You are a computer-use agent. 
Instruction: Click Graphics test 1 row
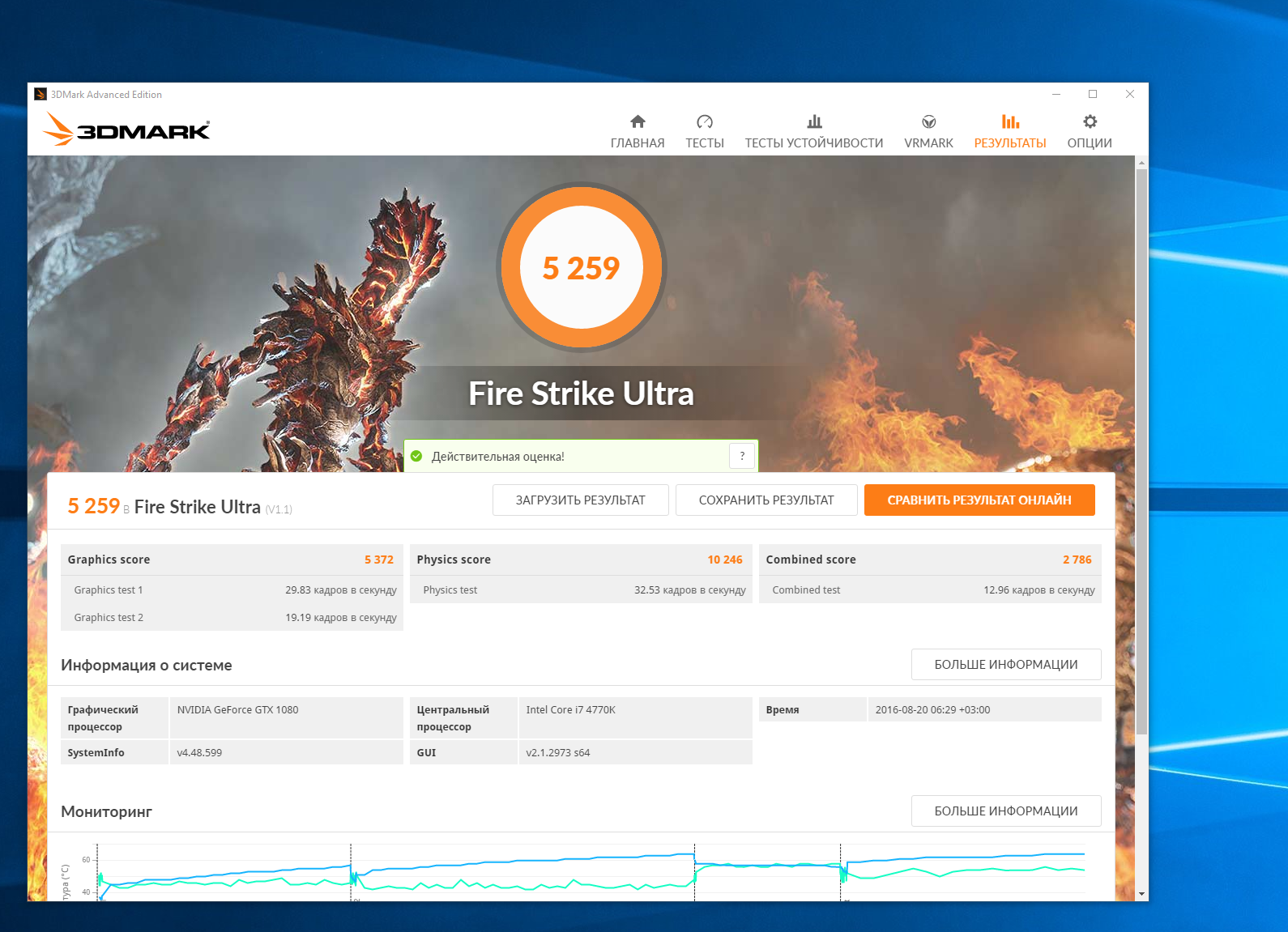click(x=232, y=589)
